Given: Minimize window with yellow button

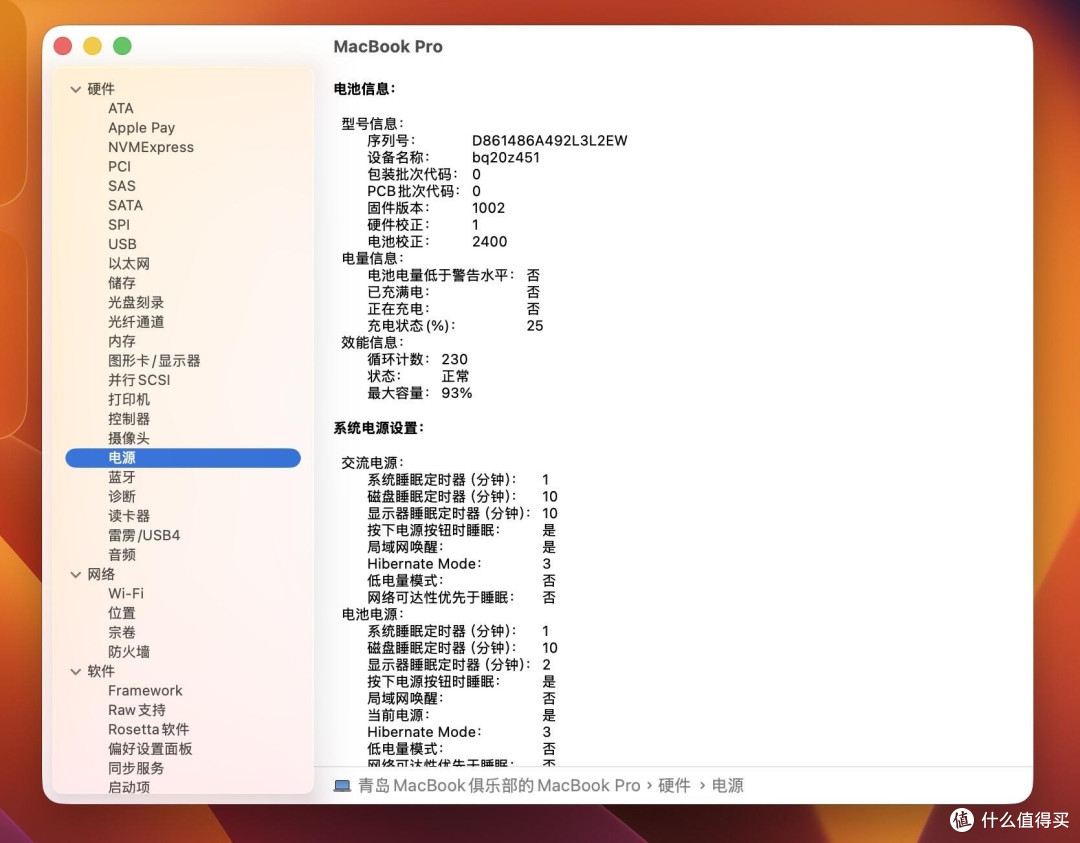Looking at the screenshot, I should click(x=92, y=46).
